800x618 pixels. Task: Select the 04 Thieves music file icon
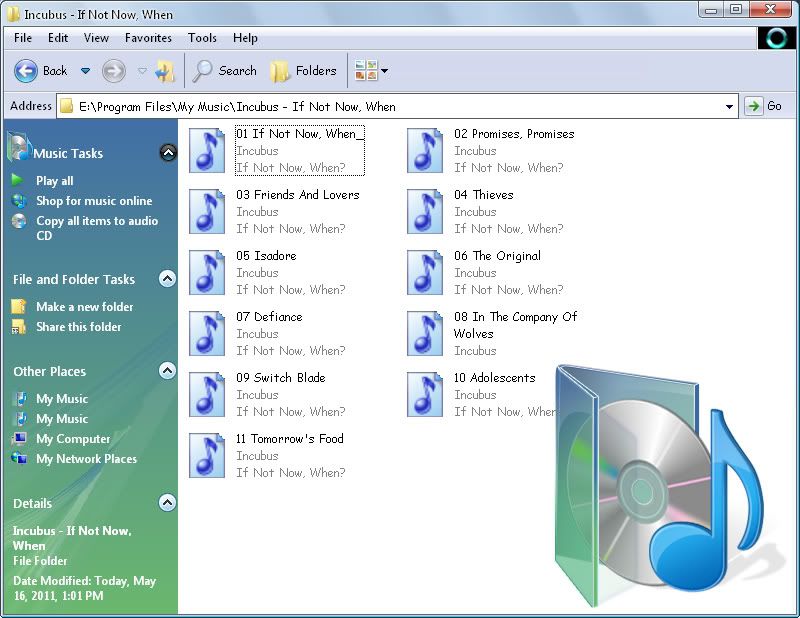[x=424, y=211]
